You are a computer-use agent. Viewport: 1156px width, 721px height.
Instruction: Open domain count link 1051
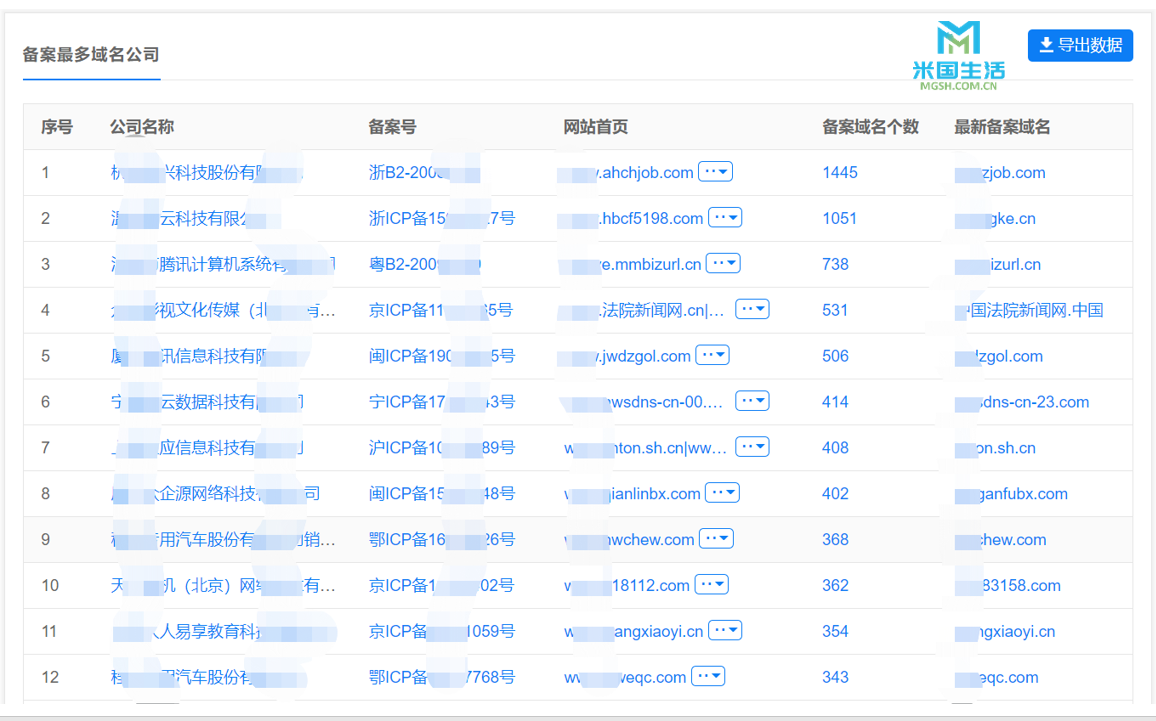[839, 218]
